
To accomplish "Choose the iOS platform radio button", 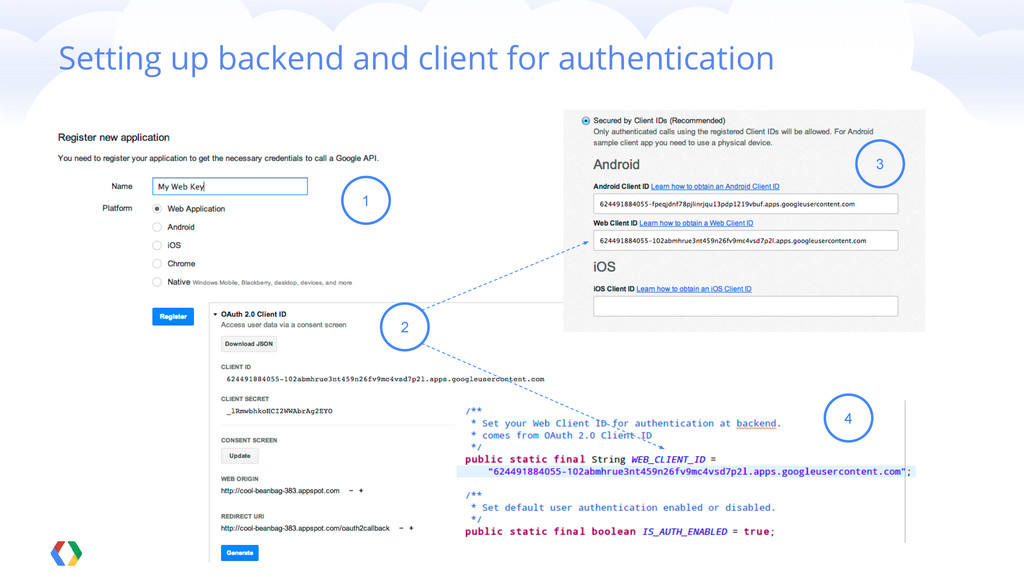I will (157, 245).
